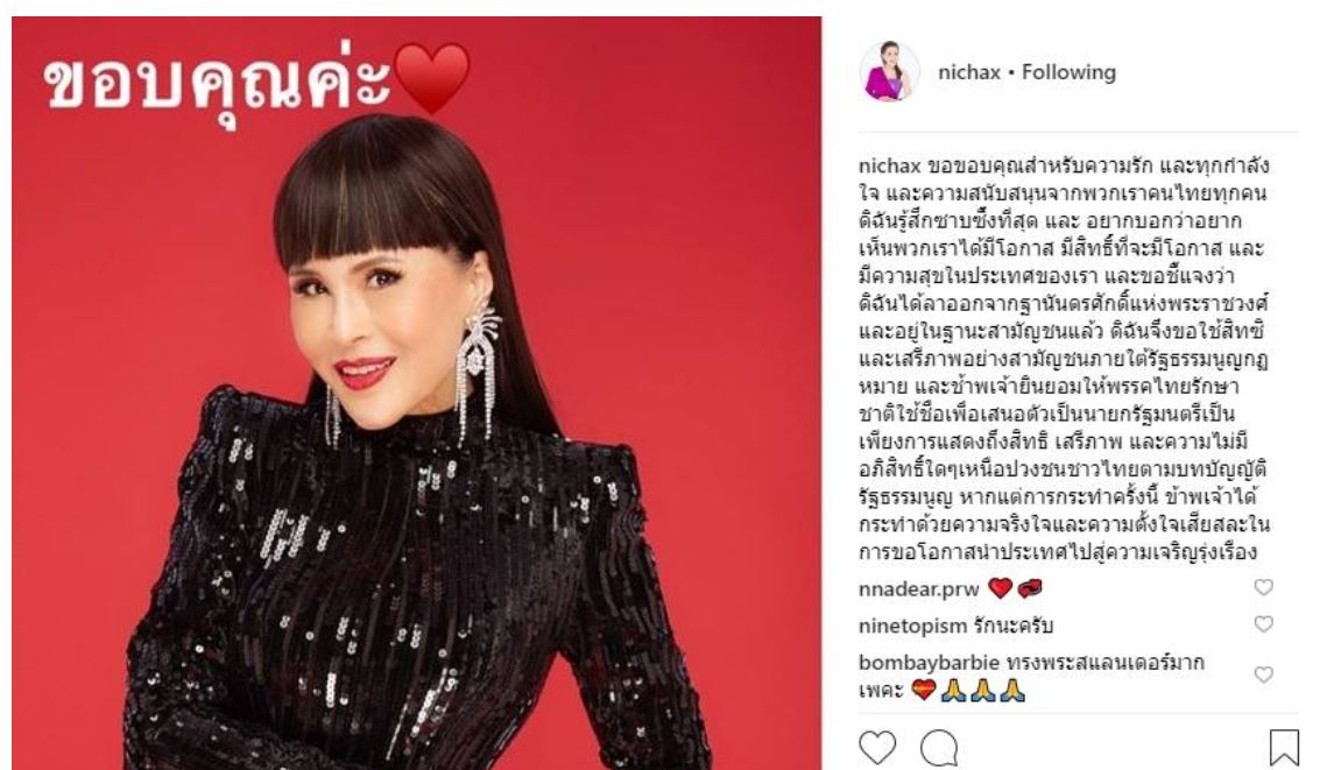This screenshot has width=1320, height=770.
Task: Open comments with the speech bubble icon
Action: (x=939, y=748)
